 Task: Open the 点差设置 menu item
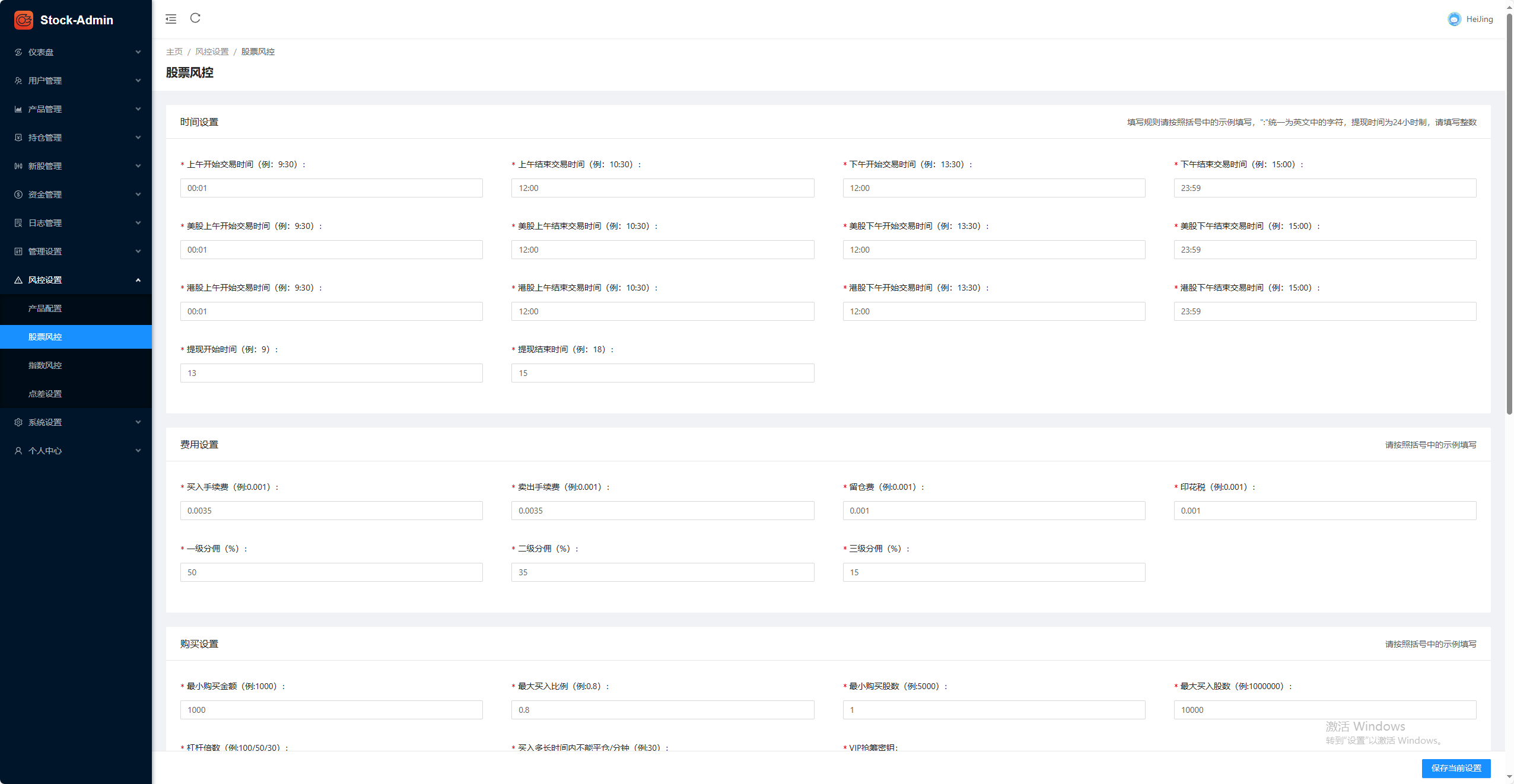coord(45,394)
